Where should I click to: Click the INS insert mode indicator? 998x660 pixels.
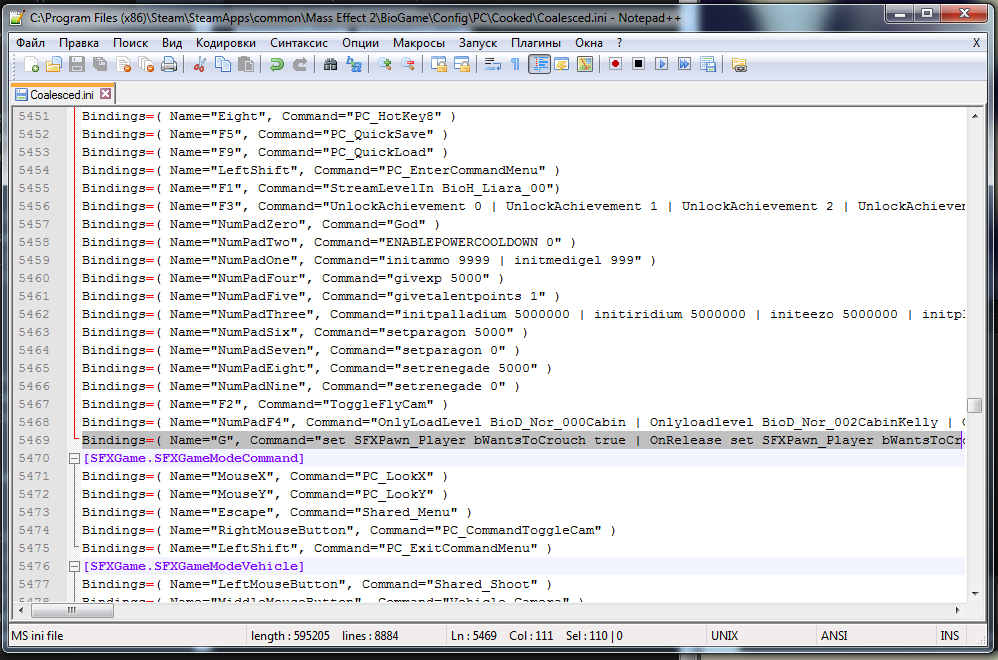pyautogui.click(x=950, y=636)
